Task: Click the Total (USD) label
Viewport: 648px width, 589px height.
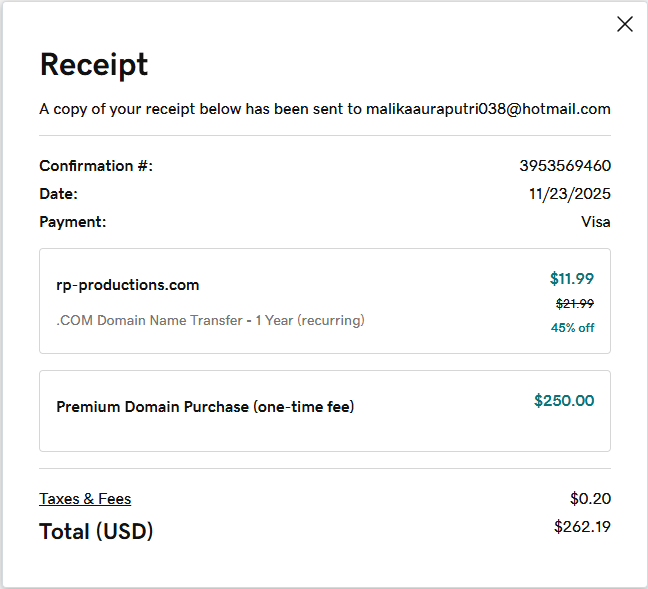Action: [x=96, y=531]
